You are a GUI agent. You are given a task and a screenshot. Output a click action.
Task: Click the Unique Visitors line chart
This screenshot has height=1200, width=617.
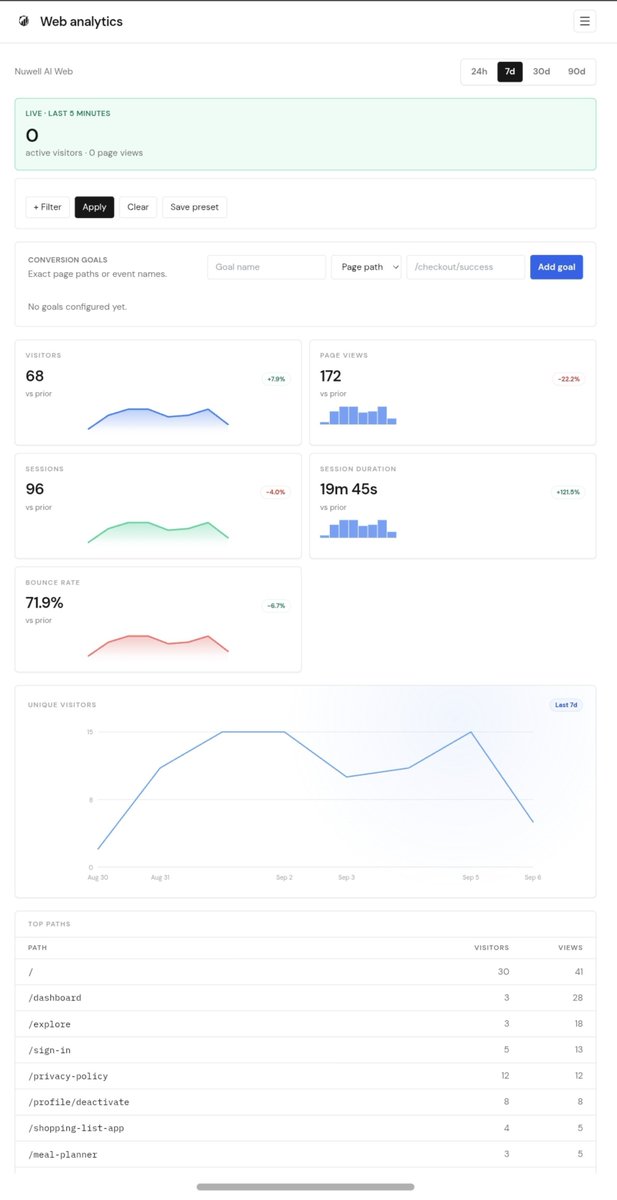tap(315, 798)
